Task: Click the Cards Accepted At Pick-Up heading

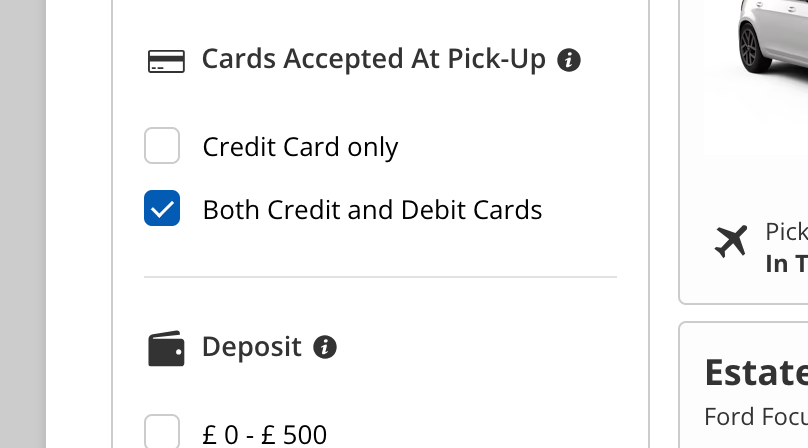Action: (x=373, y=60)
